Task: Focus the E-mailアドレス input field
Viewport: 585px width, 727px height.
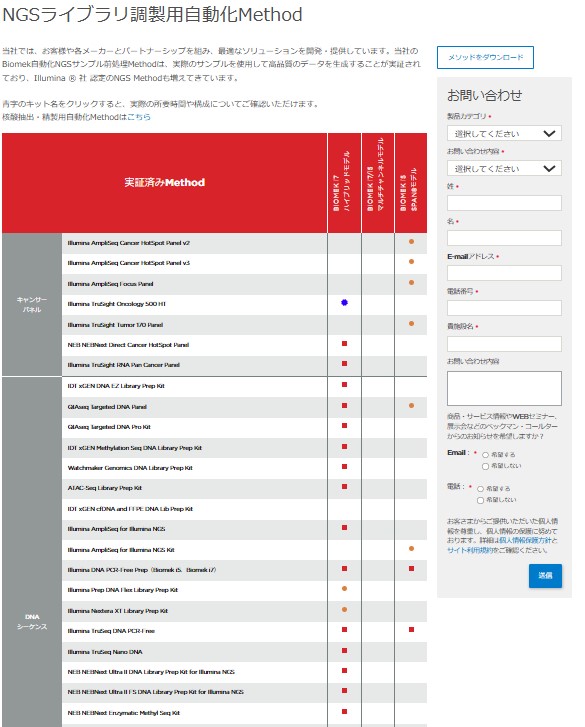Action: (x=504, y=273)
